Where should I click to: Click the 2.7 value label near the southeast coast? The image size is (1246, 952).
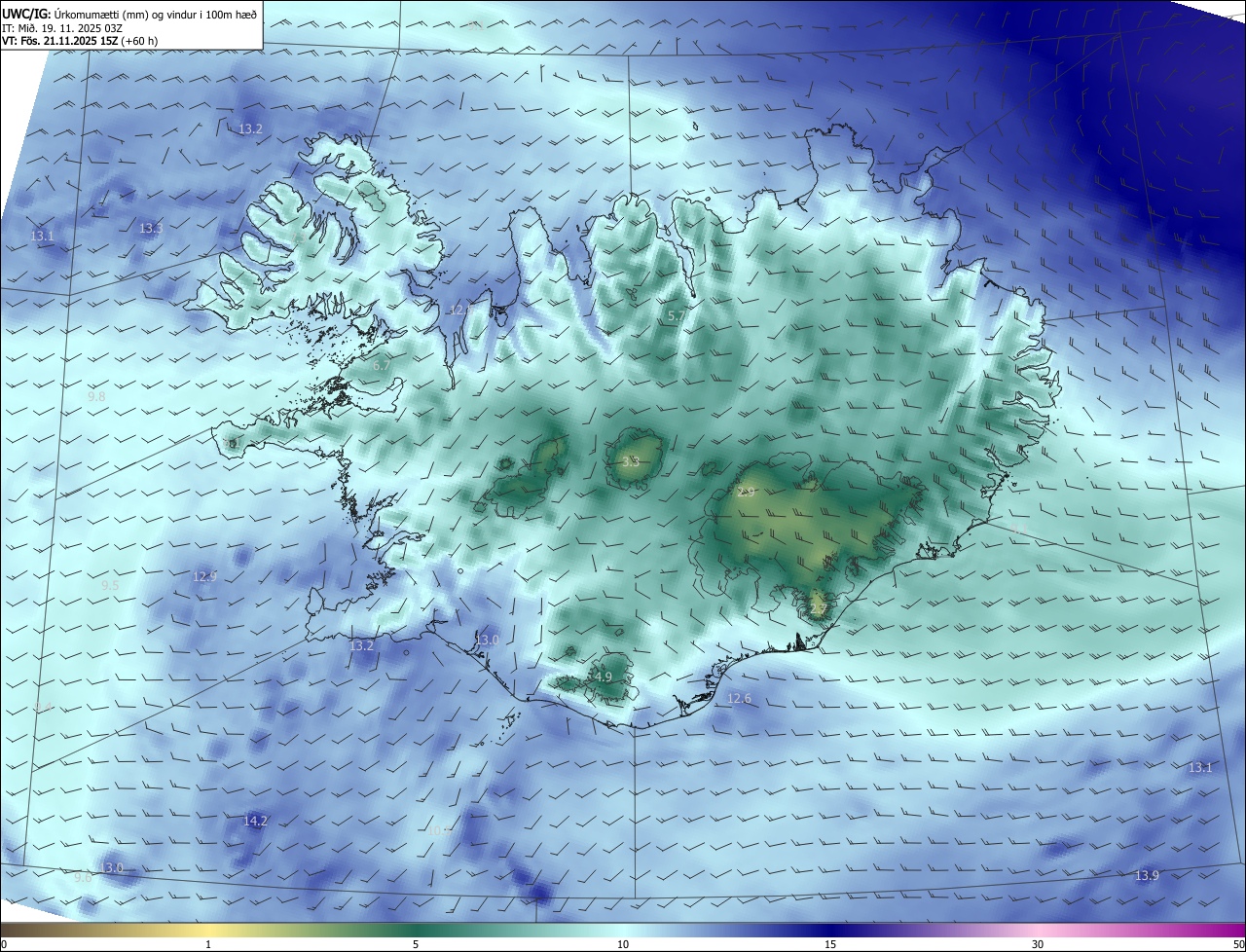(x=819, y=608)
